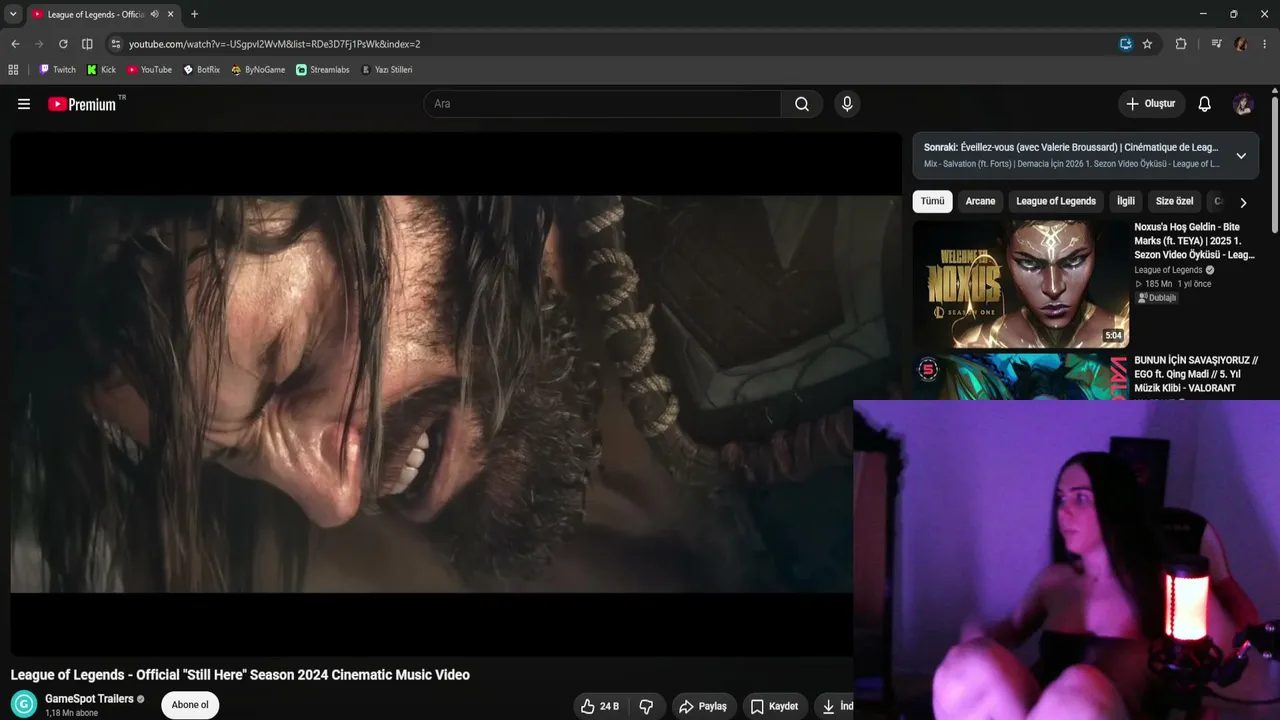The width and height of the screenshot is (1280, 720).
Task: Open the Streamlabs bookmark
Action: point(322,70)
